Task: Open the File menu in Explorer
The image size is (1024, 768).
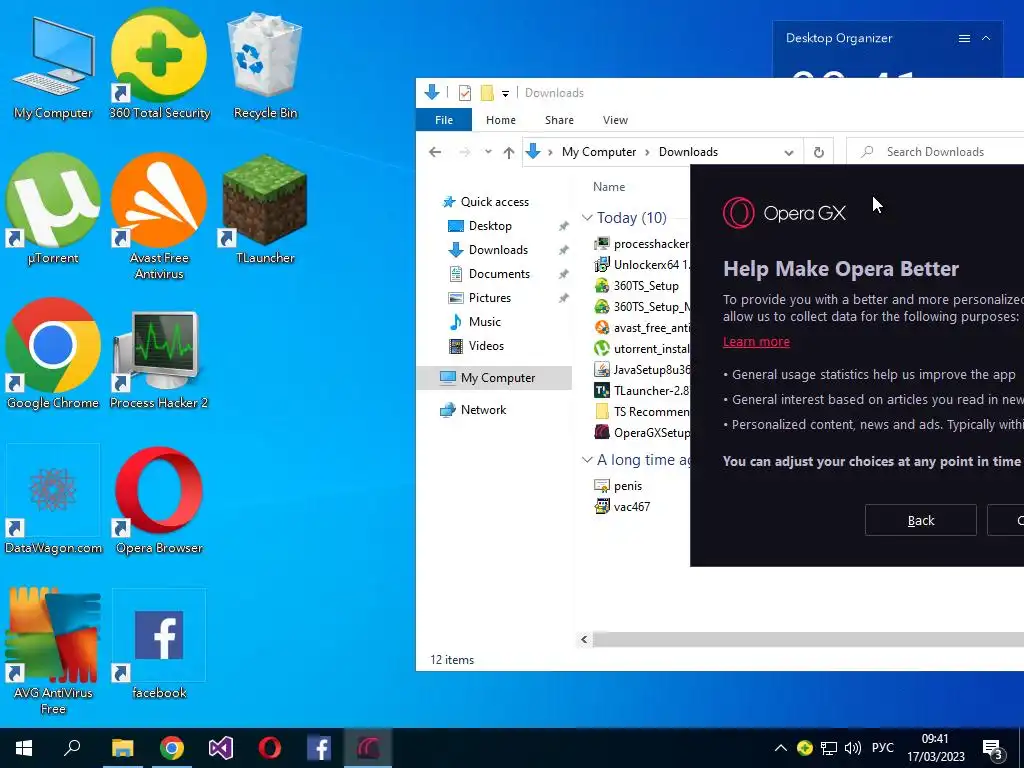Action: click(444, 120)
